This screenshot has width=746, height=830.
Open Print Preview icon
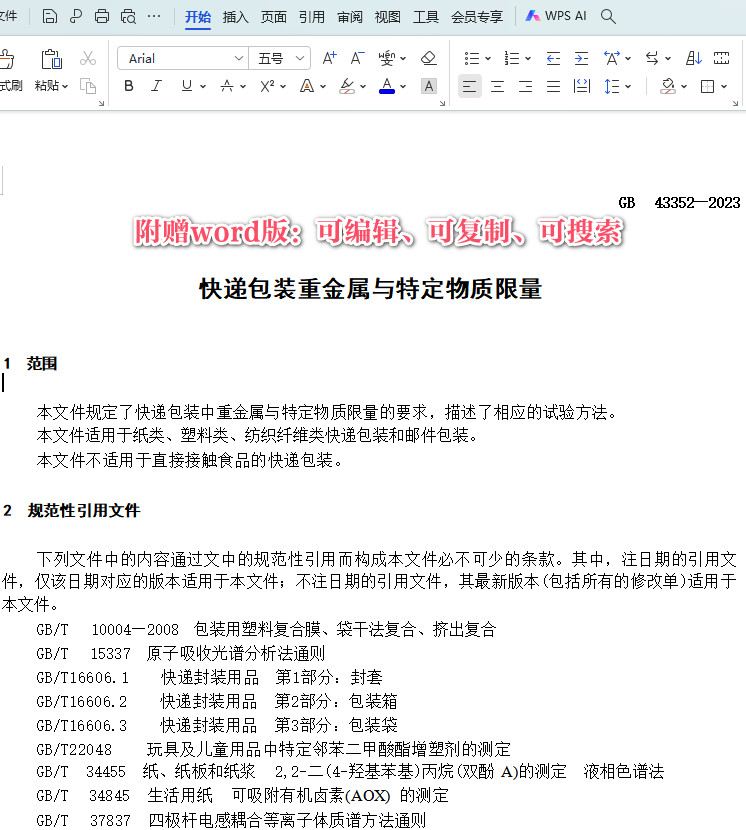click(x=128, y=16)
